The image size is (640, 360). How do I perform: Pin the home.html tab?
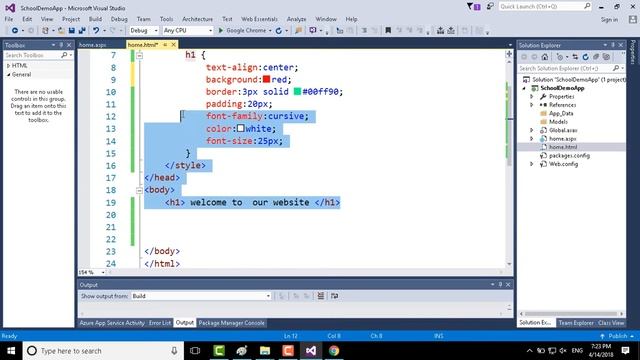point(165,45)
